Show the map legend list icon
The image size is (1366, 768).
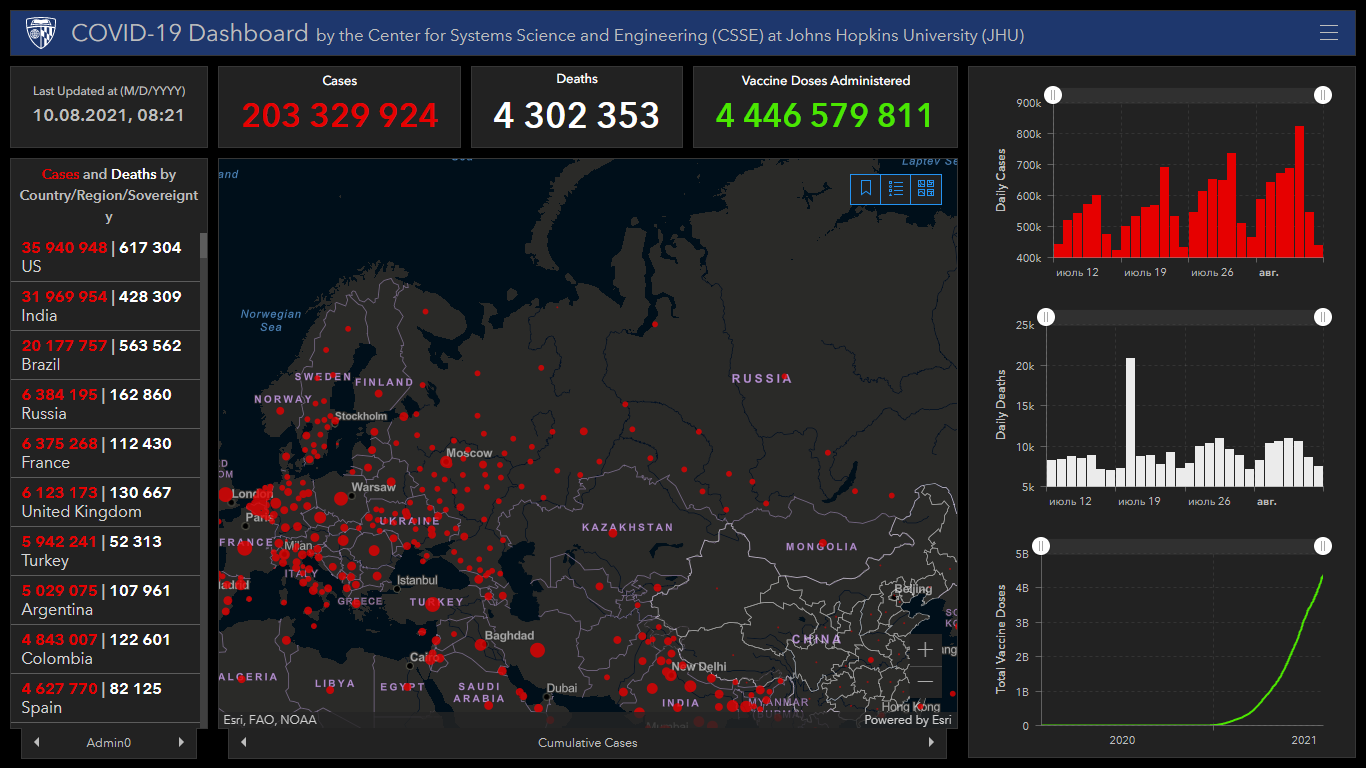[896, 188]
